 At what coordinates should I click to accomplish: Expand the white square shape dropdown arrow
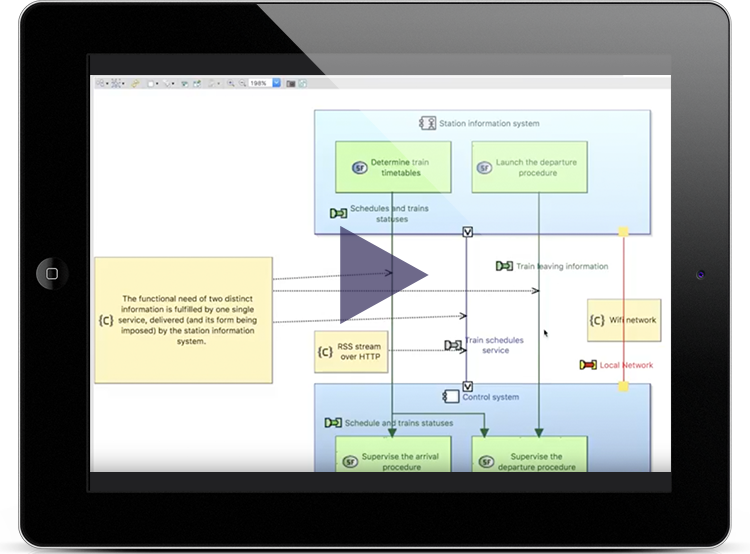(x=157, y=84)
